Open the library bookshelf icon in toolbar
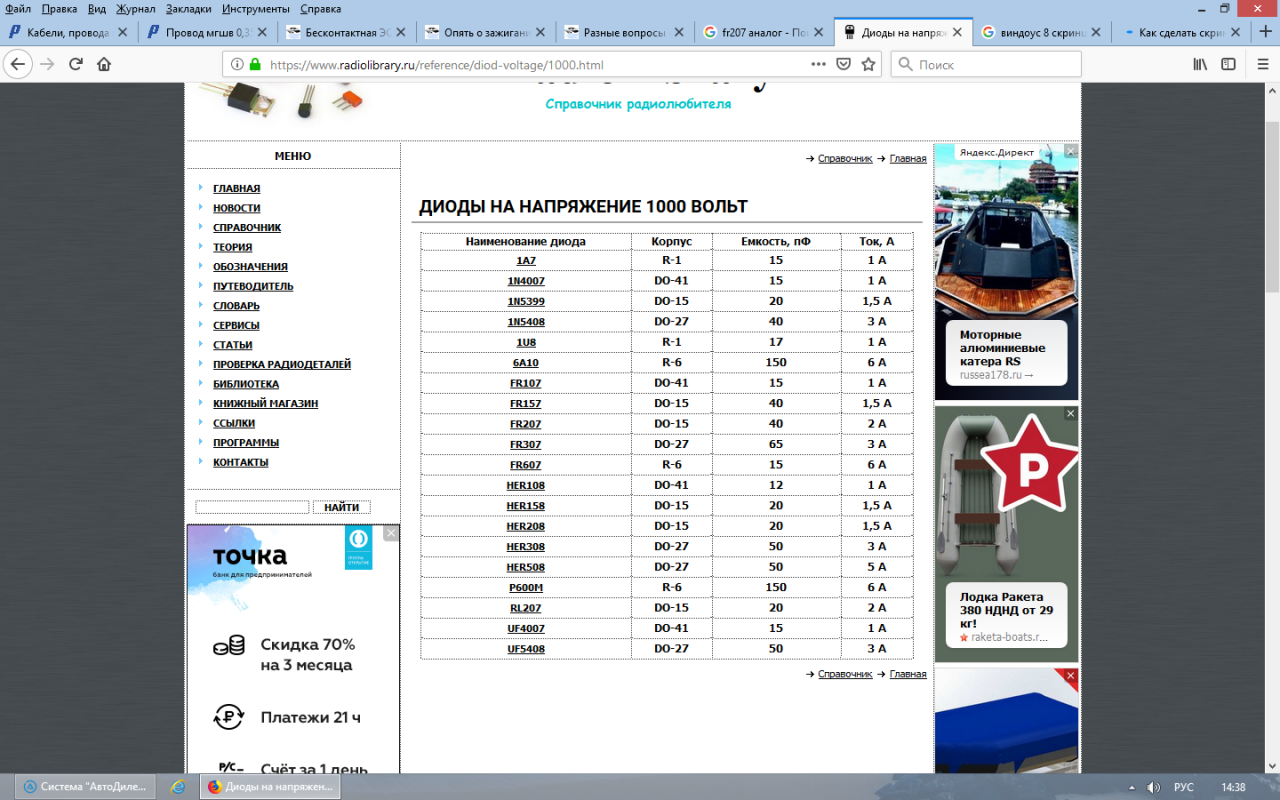 tap(1200, 64)
